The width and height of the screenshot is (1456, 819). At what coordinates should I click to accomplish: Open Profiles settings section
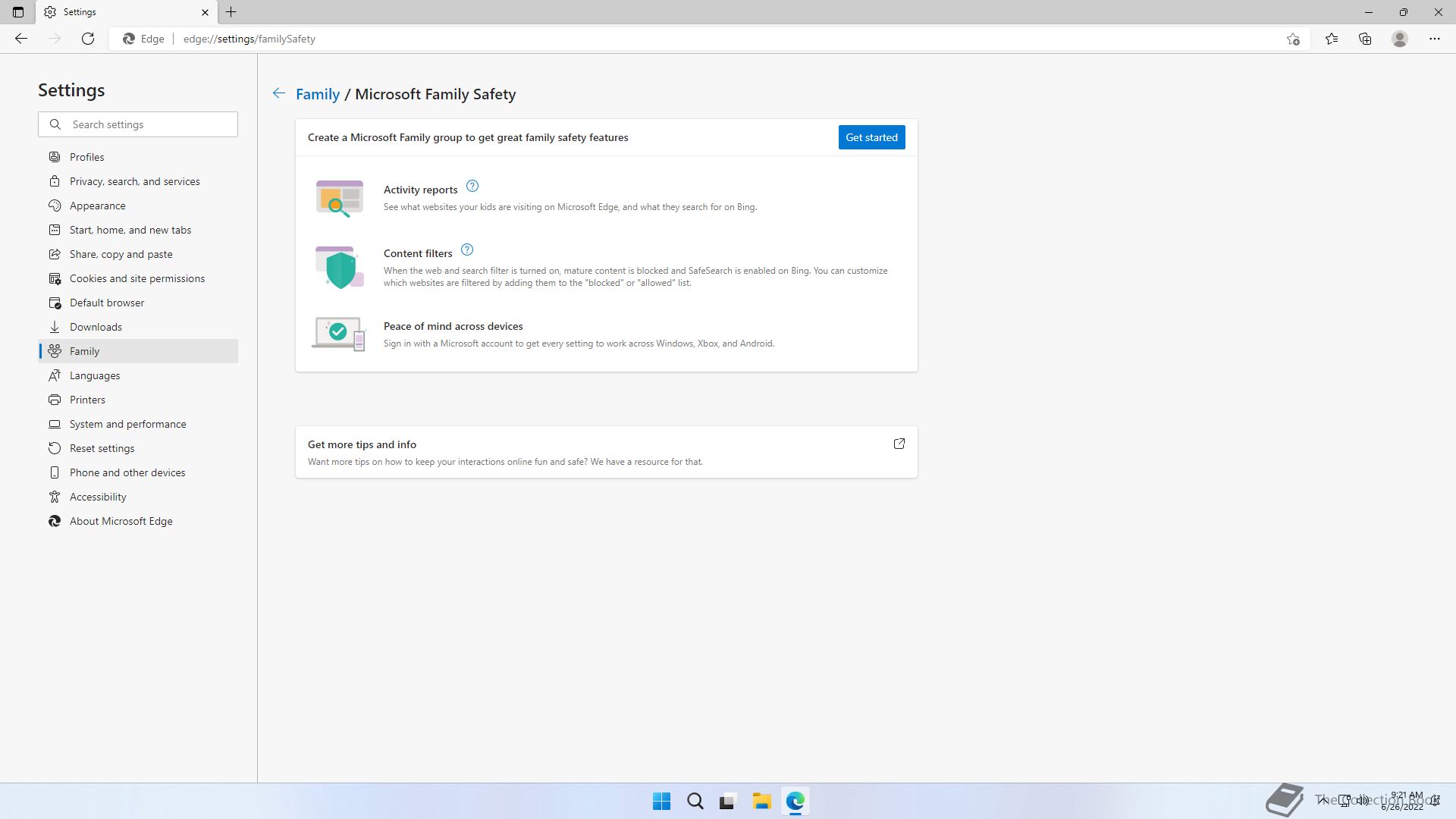pyautogui.click(x=138, y=157)
